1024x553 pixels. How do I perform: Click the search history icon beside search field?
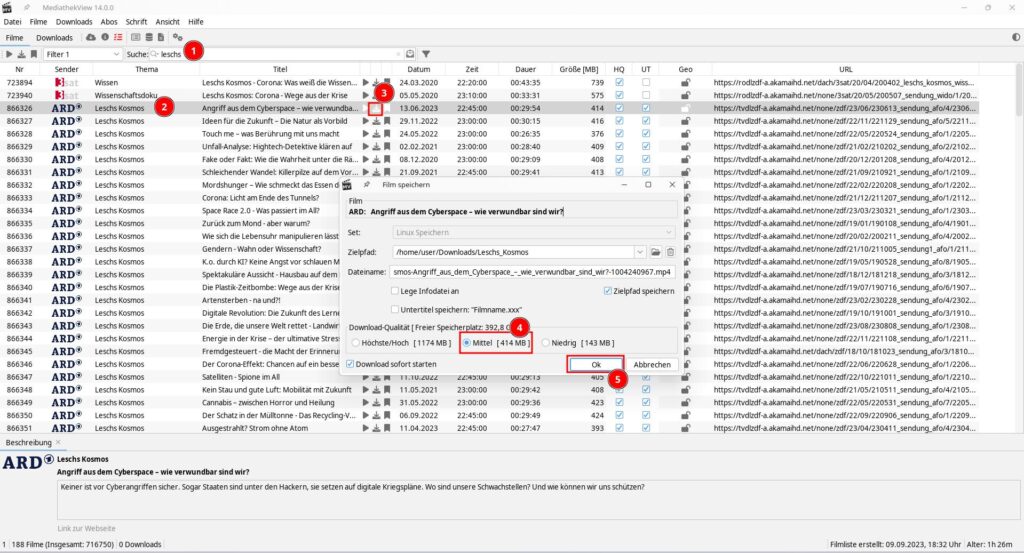click(409, 54)
